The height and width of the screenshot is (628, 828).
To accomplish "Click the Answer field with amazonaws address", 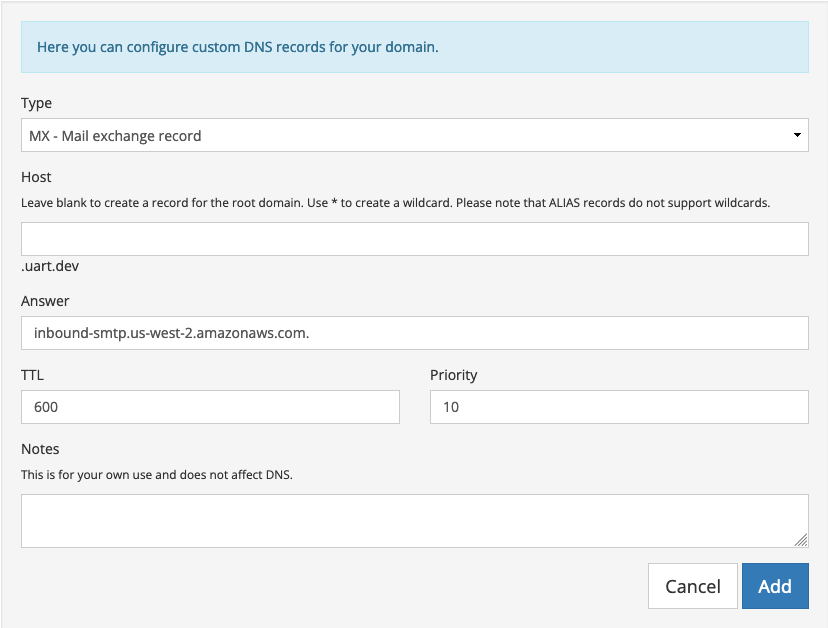I will click(x=414, y=333).
